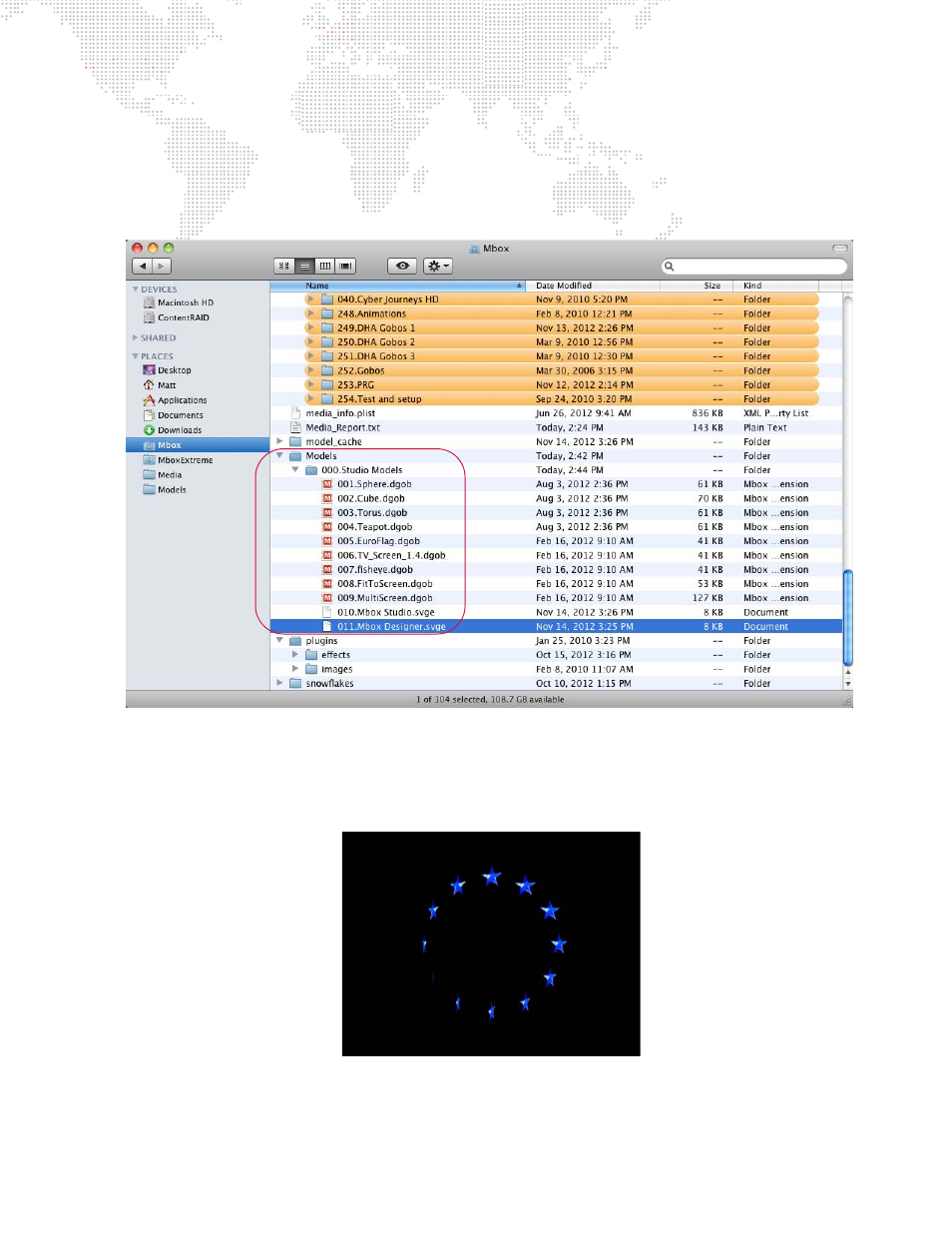Viewport: 952px width, 1233px height.
Task: Switch to Cover Flow view
Action: [x=345, y=267]
